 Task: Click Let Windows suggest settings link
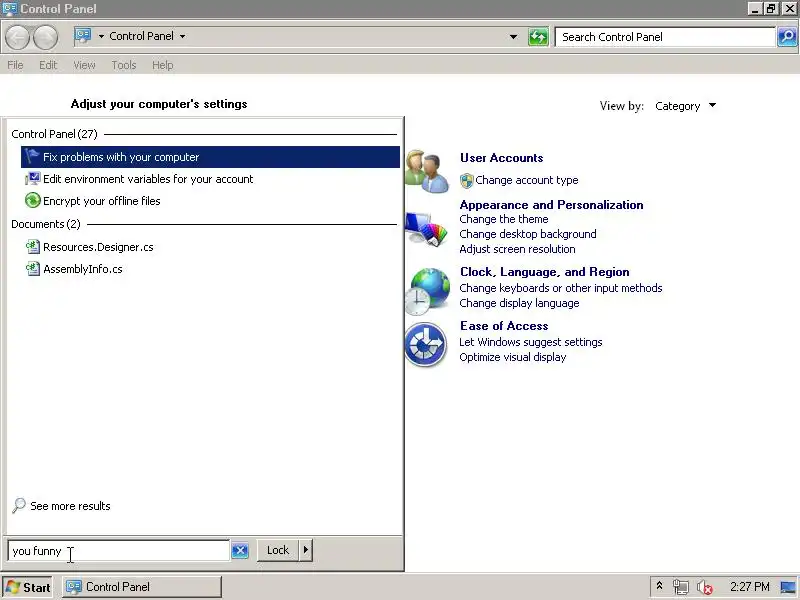[531, 342]
